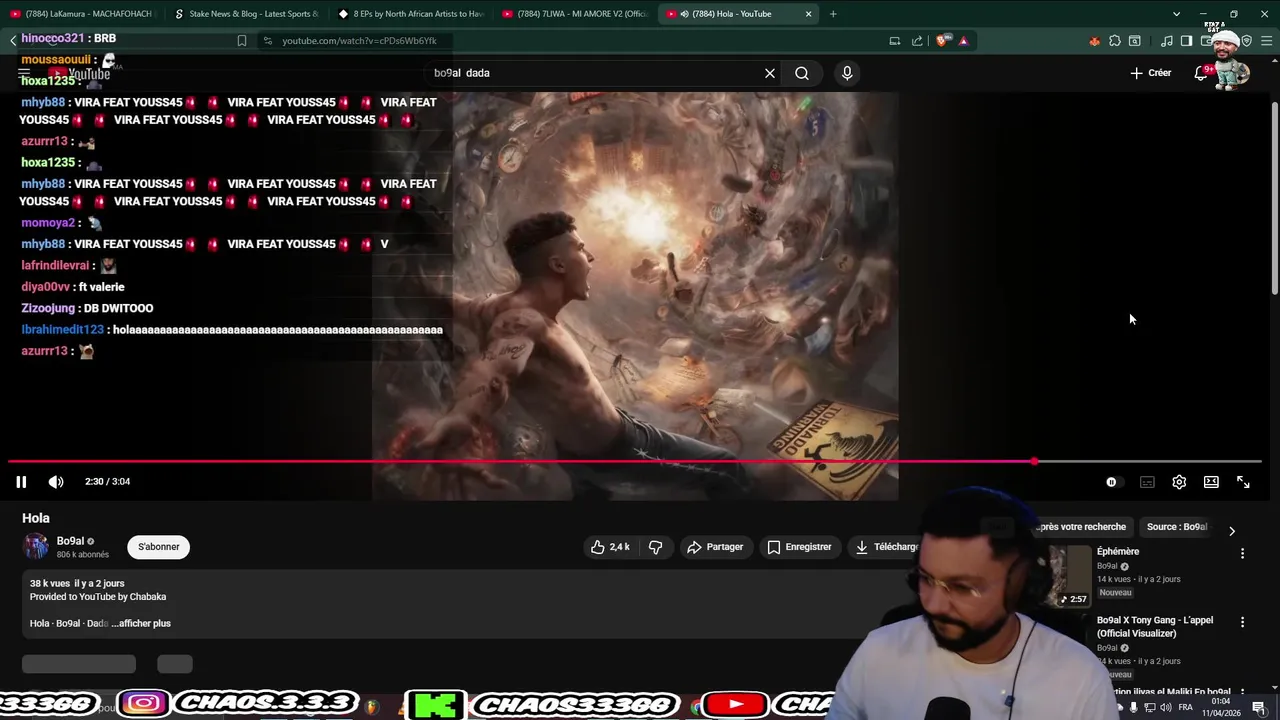Click the YouTube search magnifier button
The width and height of the screenshot is (1280, 720).
(x=802, y=73)
